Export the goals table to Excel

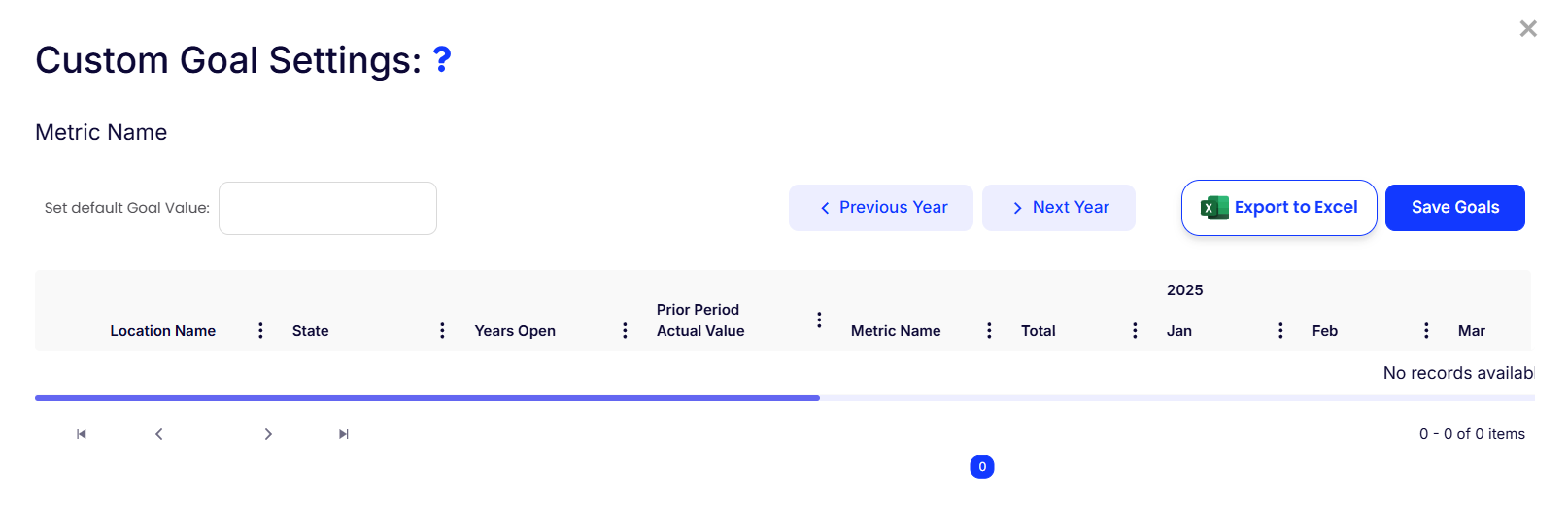click(1278, 208)
